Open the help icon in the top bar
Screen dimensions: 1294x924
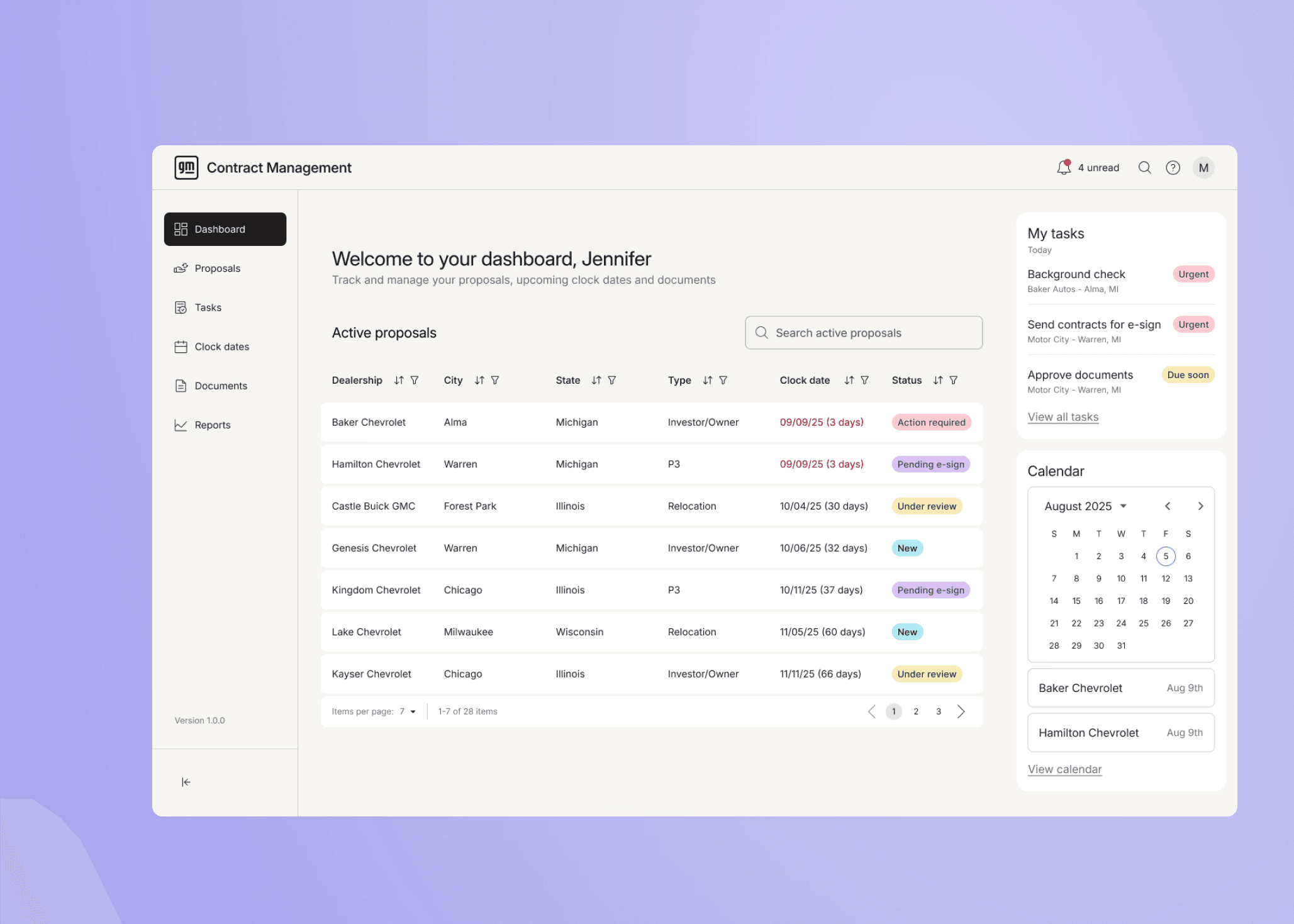point(1173,167)
